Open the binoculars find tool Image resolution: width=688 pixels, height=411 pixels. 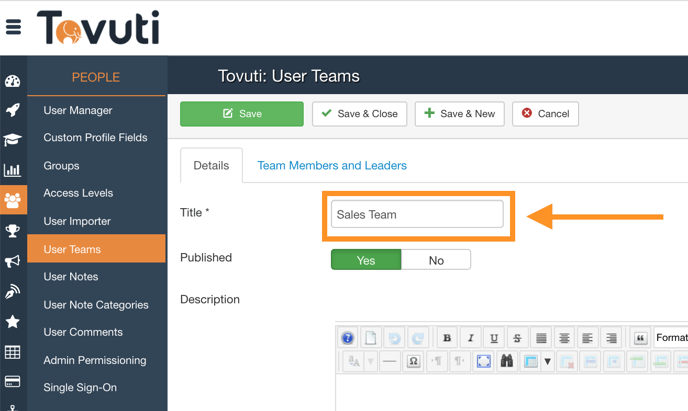click(x=506, y=361)
